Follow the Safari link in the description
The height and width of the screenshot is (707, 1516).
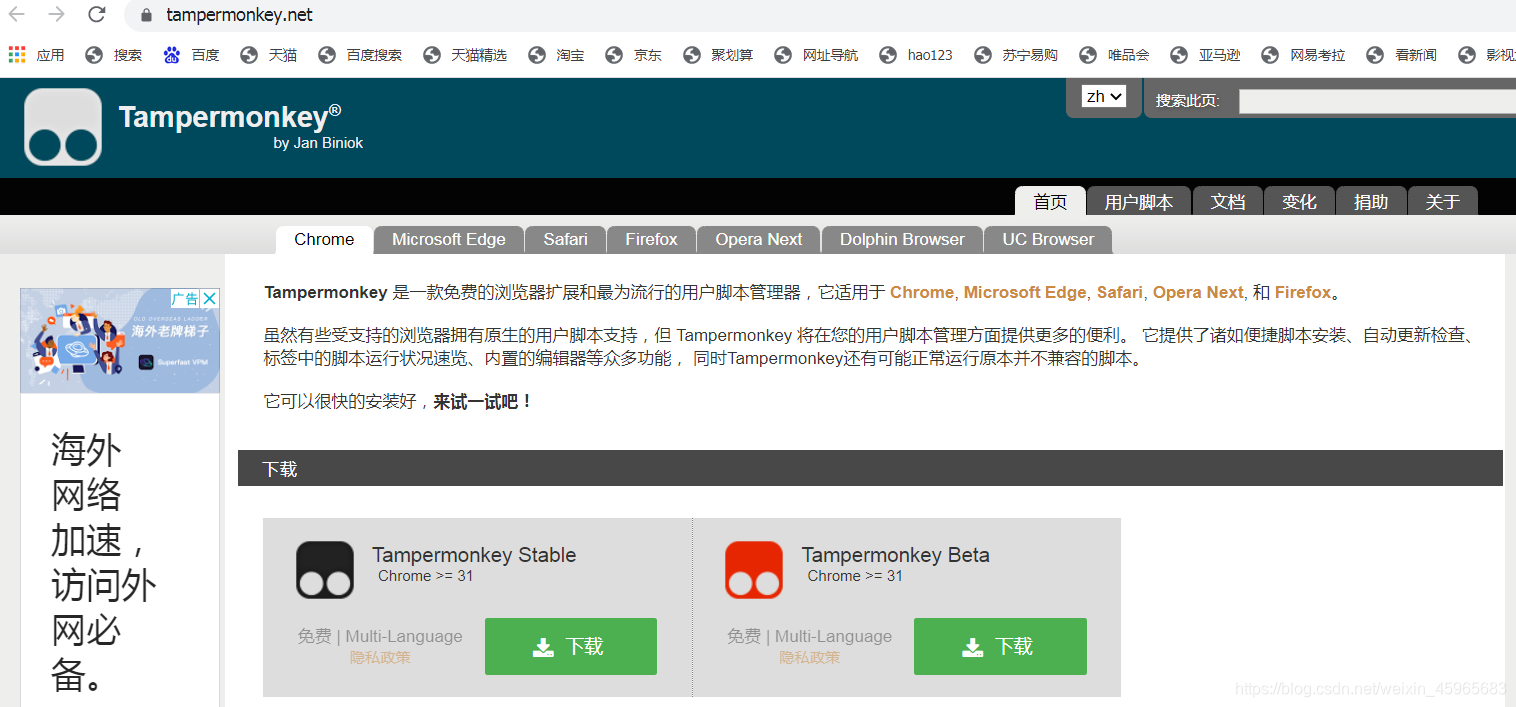(x=1120, y=292)
